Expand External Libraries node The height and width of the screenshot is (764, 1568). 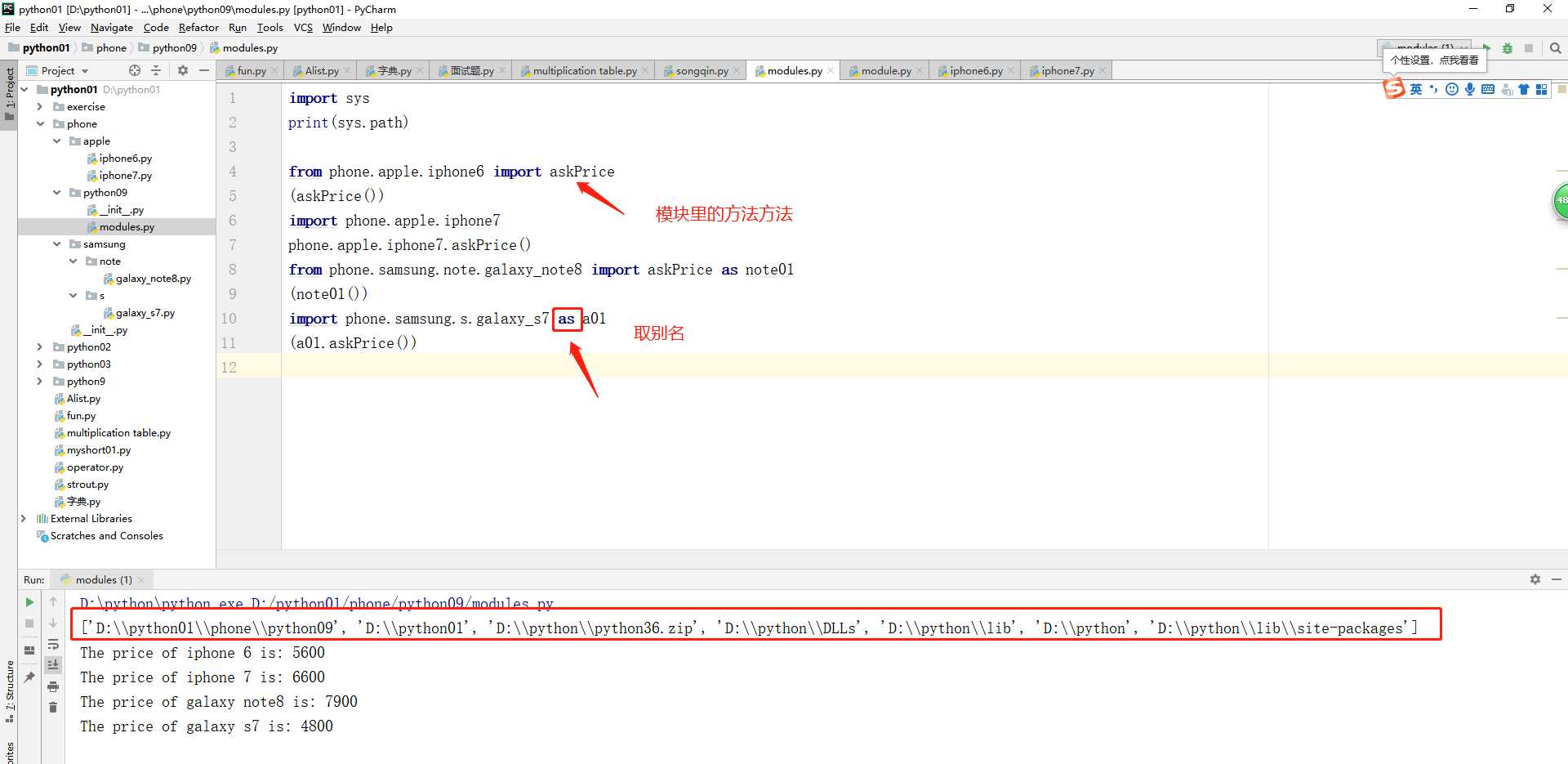pyautogui.click(x=24, y=519)
